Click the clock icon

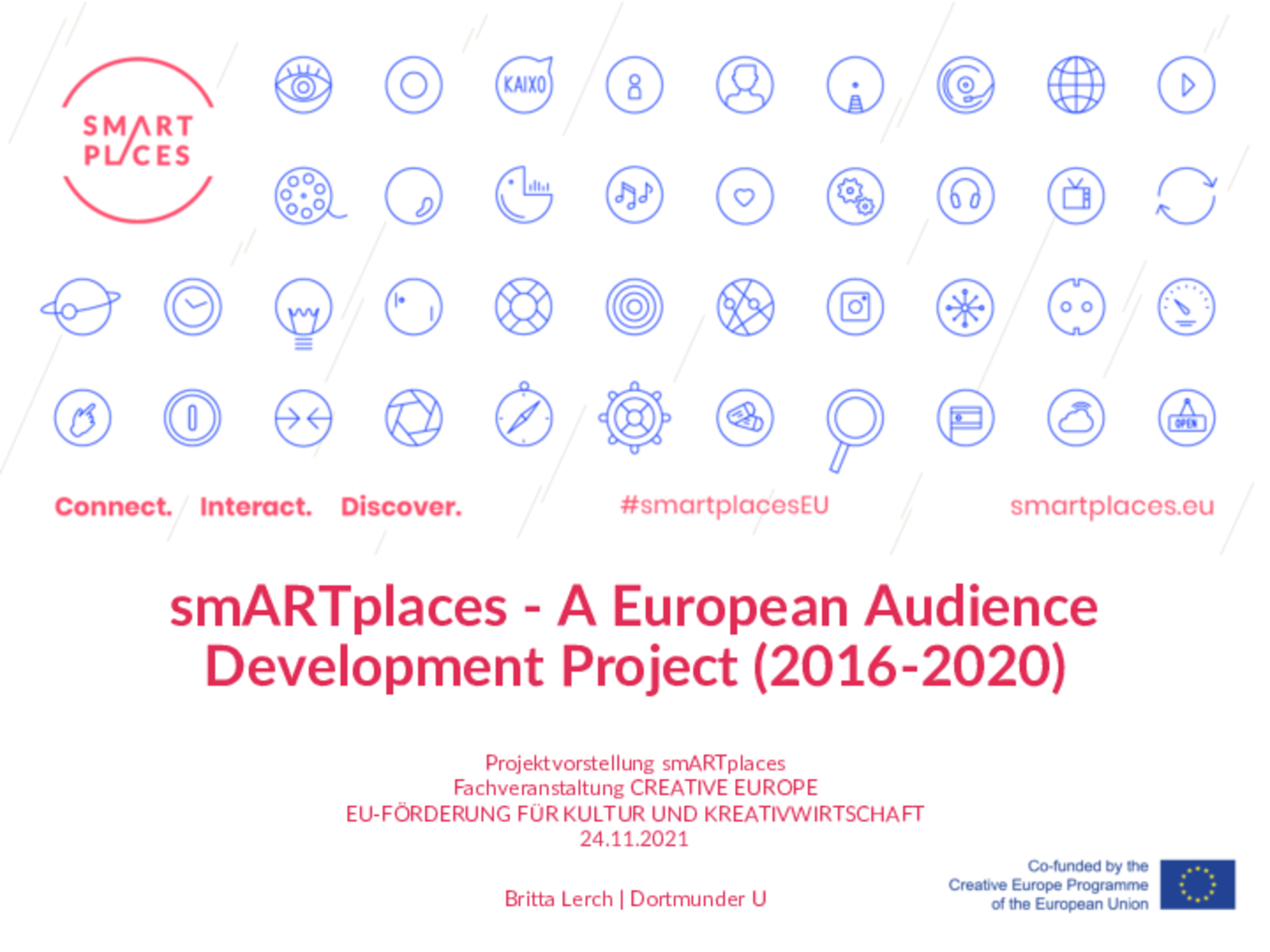click(x=193, y=306)
